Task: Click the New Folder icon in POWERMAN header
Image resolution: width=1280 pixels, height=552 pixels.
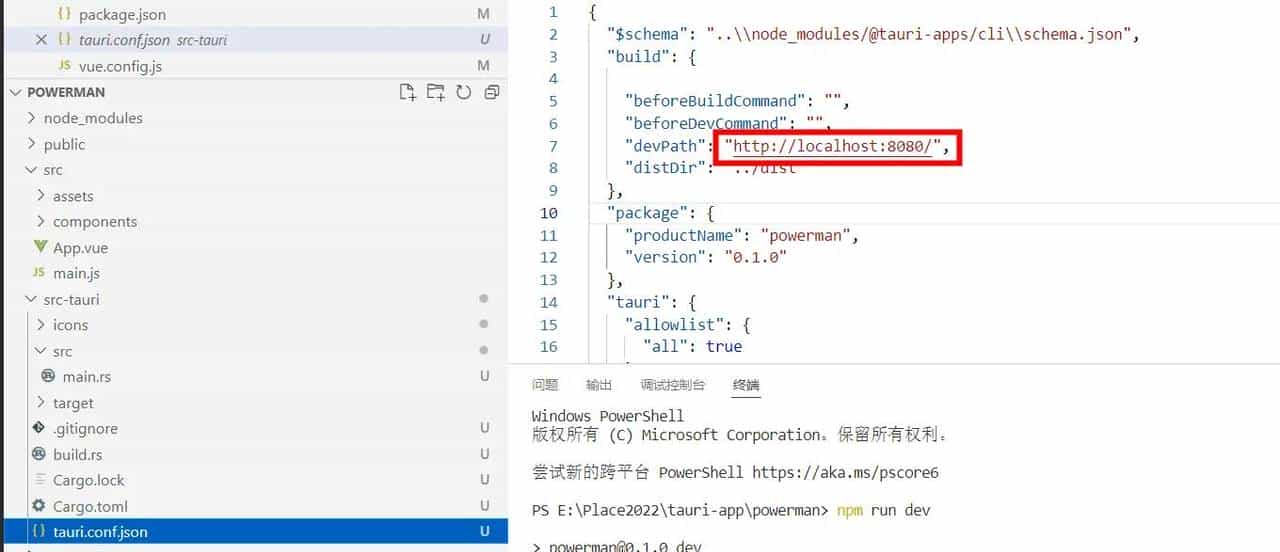Action: point(435,92)
